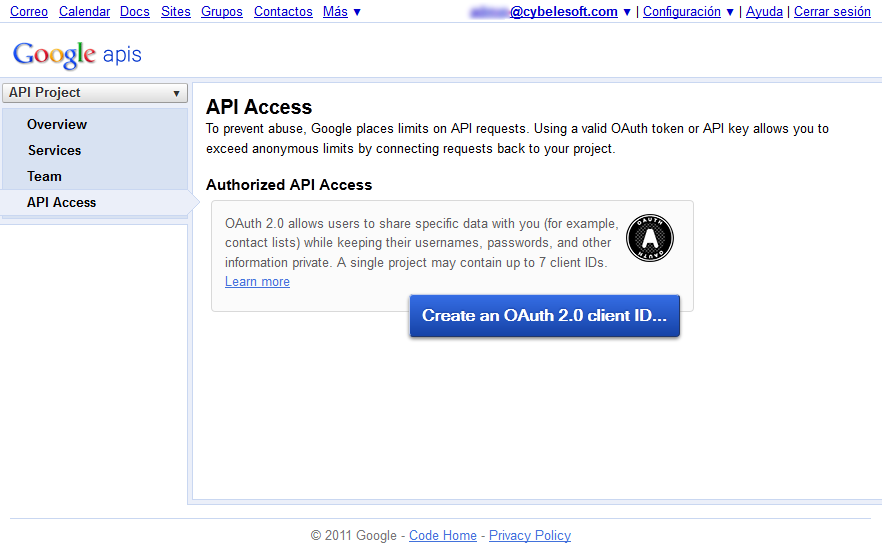
Task: Open the Correo link
Action: pyautogui.click(x=29, y=12)
